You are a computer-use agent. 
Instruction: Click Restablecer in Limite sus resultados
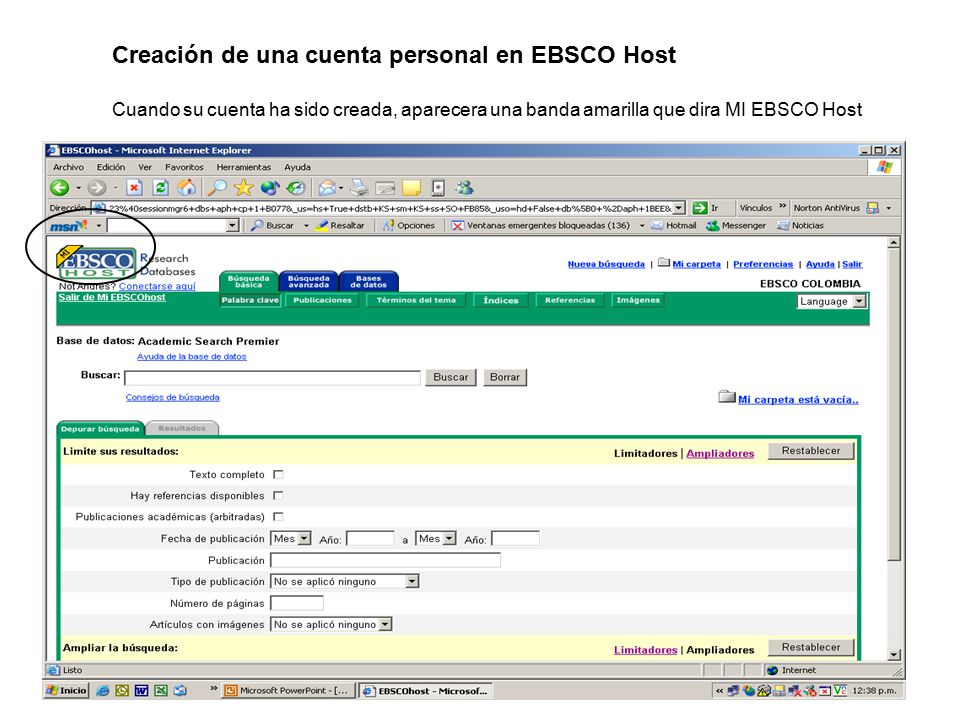[811, 451]
